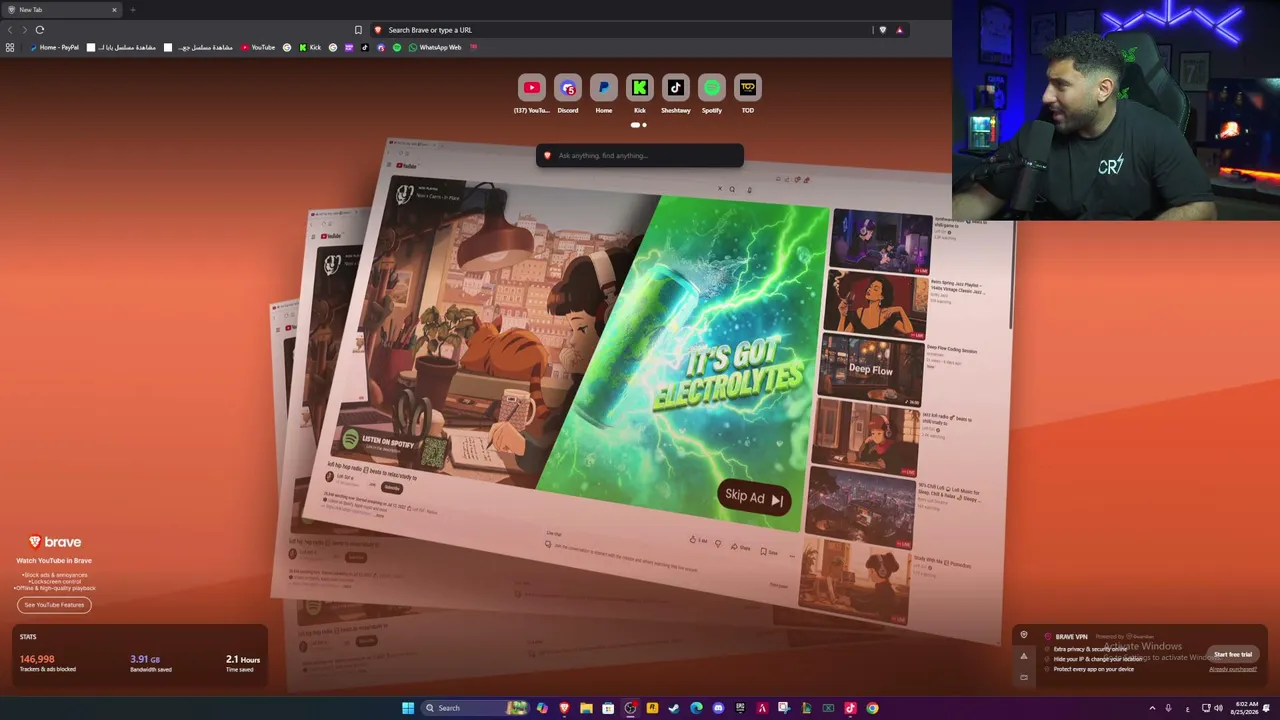Reload the page with the refresh button
Image resolution: width=1280 pixels, height=720 pixels.
(40, 30)
